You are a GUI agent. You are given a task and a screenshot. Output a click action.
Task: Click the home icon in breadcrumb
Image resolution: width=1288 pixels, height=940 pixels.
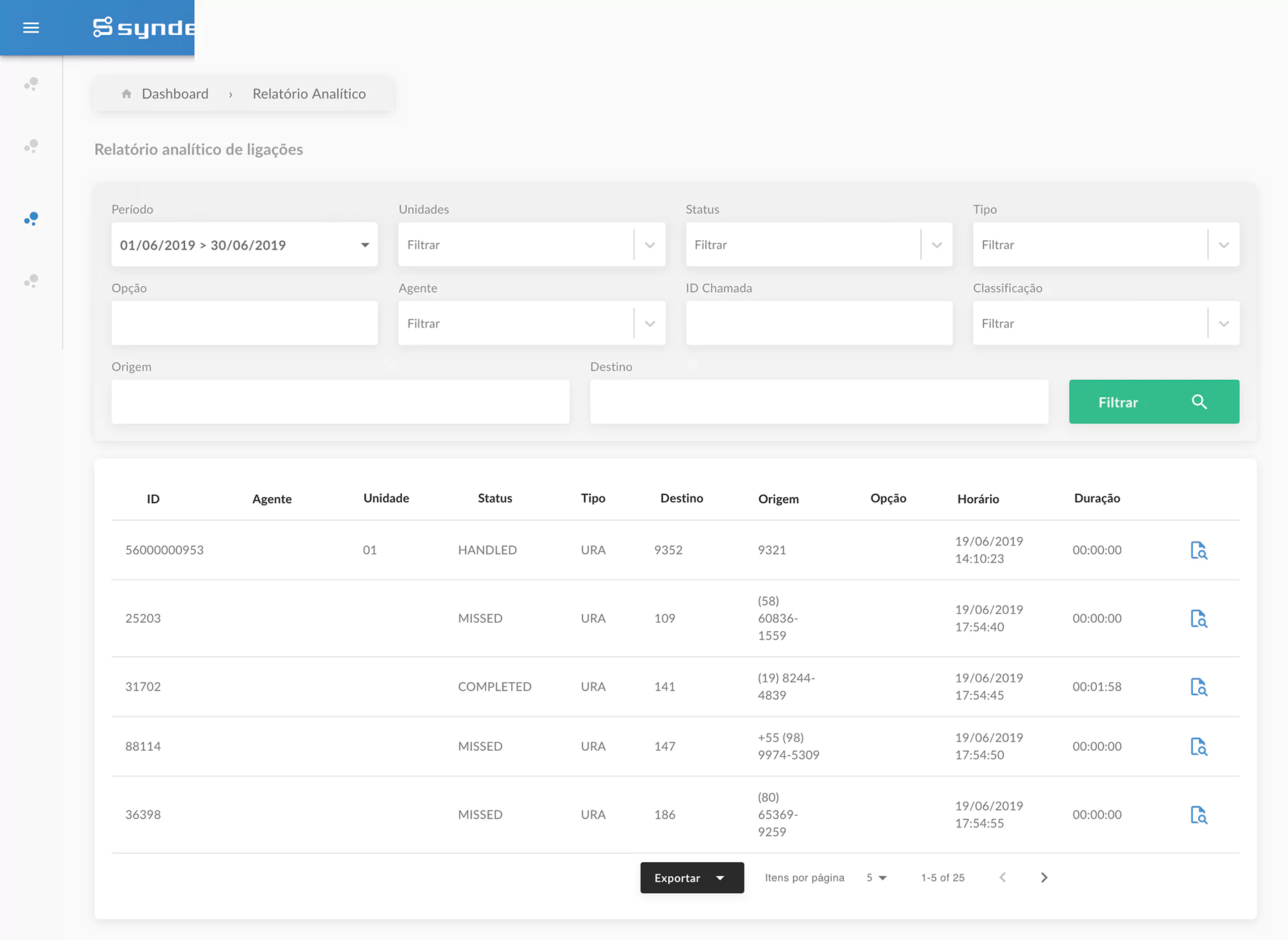126,94
